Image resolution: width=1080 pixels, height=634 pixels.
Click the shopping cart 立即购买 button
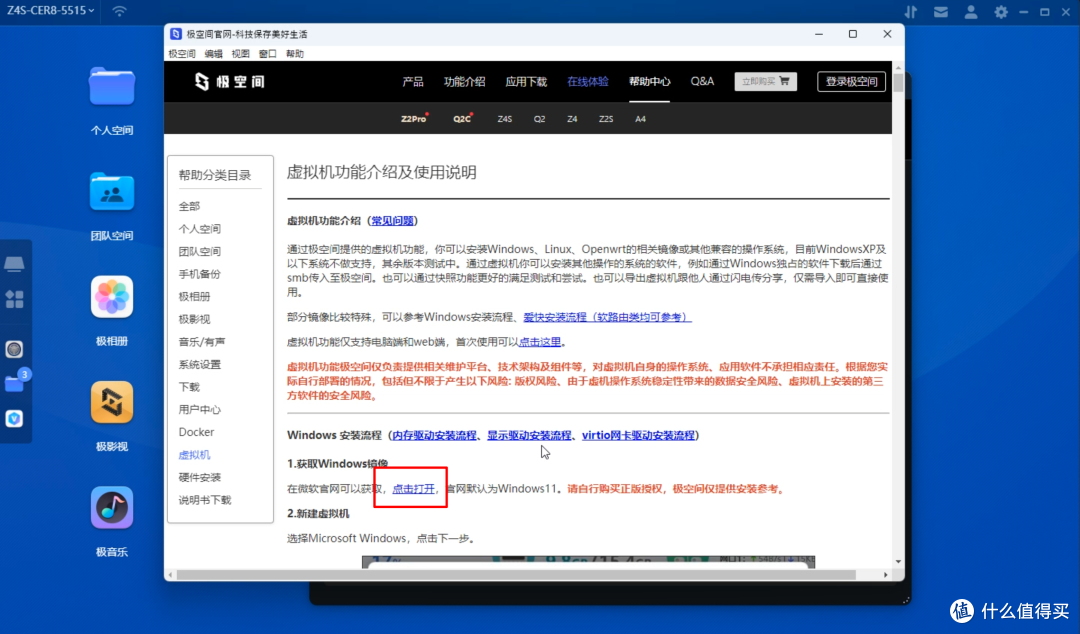click(765, 81)
